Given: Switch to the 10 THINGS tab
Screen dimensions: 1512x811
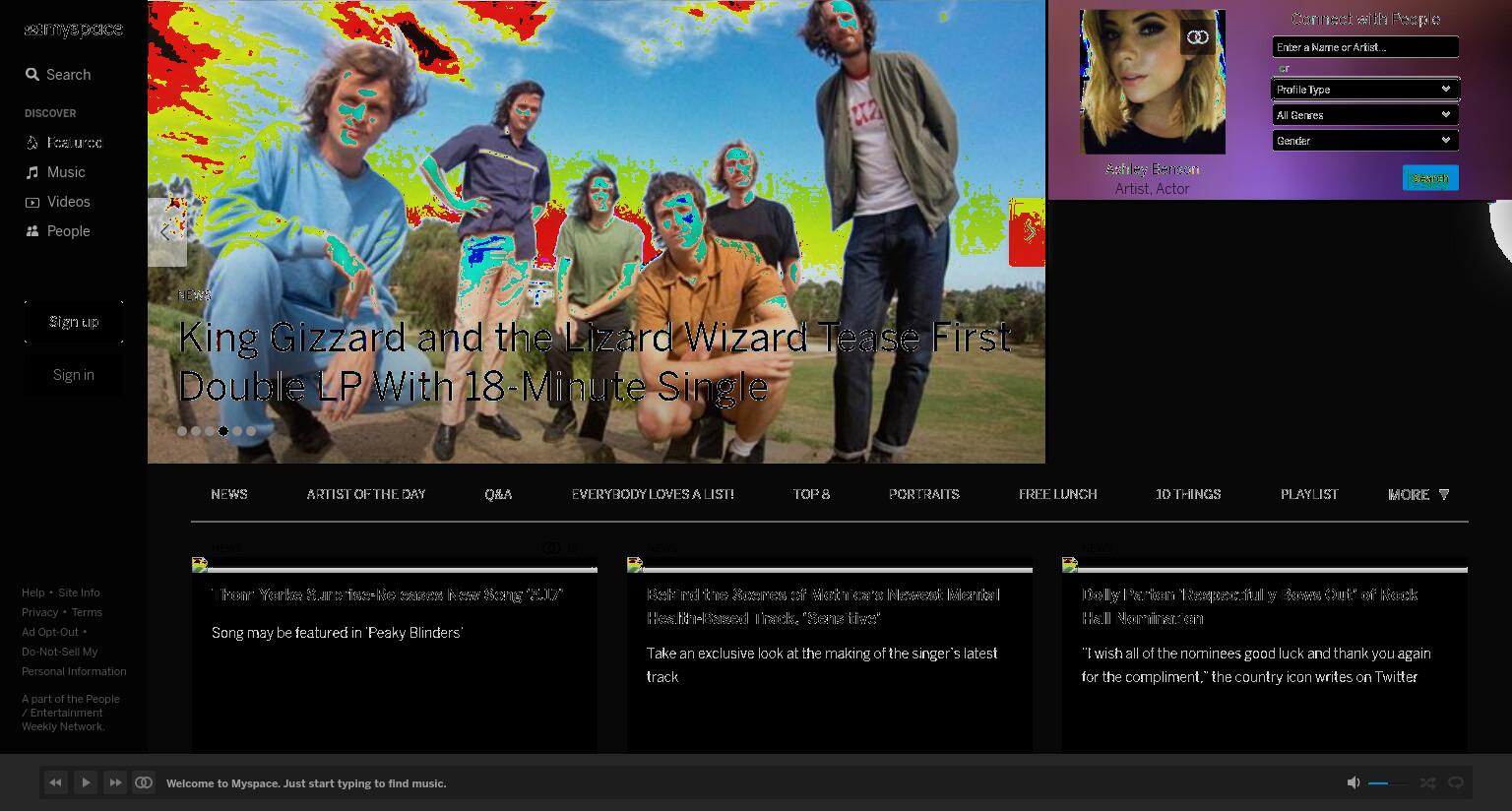Looking at the screenshot, I should click(x=1188, y=495).
